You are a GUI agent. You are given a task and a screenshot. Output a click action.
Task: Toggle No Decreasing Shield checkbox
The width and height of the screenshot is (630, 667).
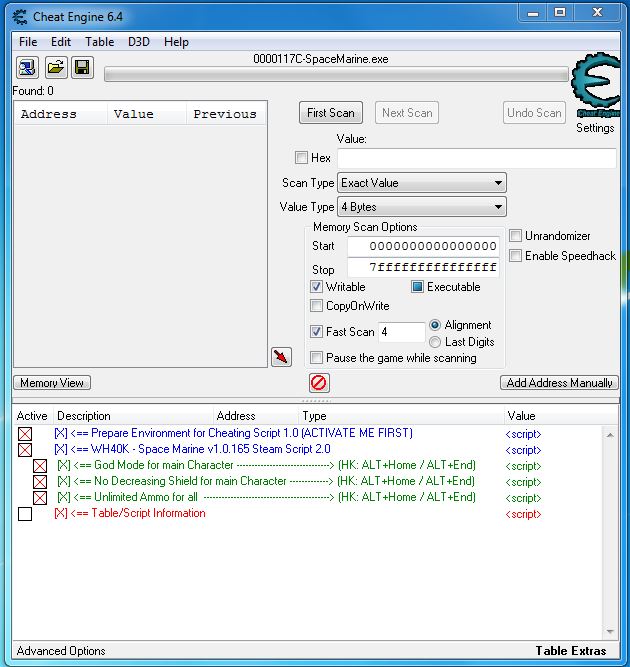tap(40, 482)
